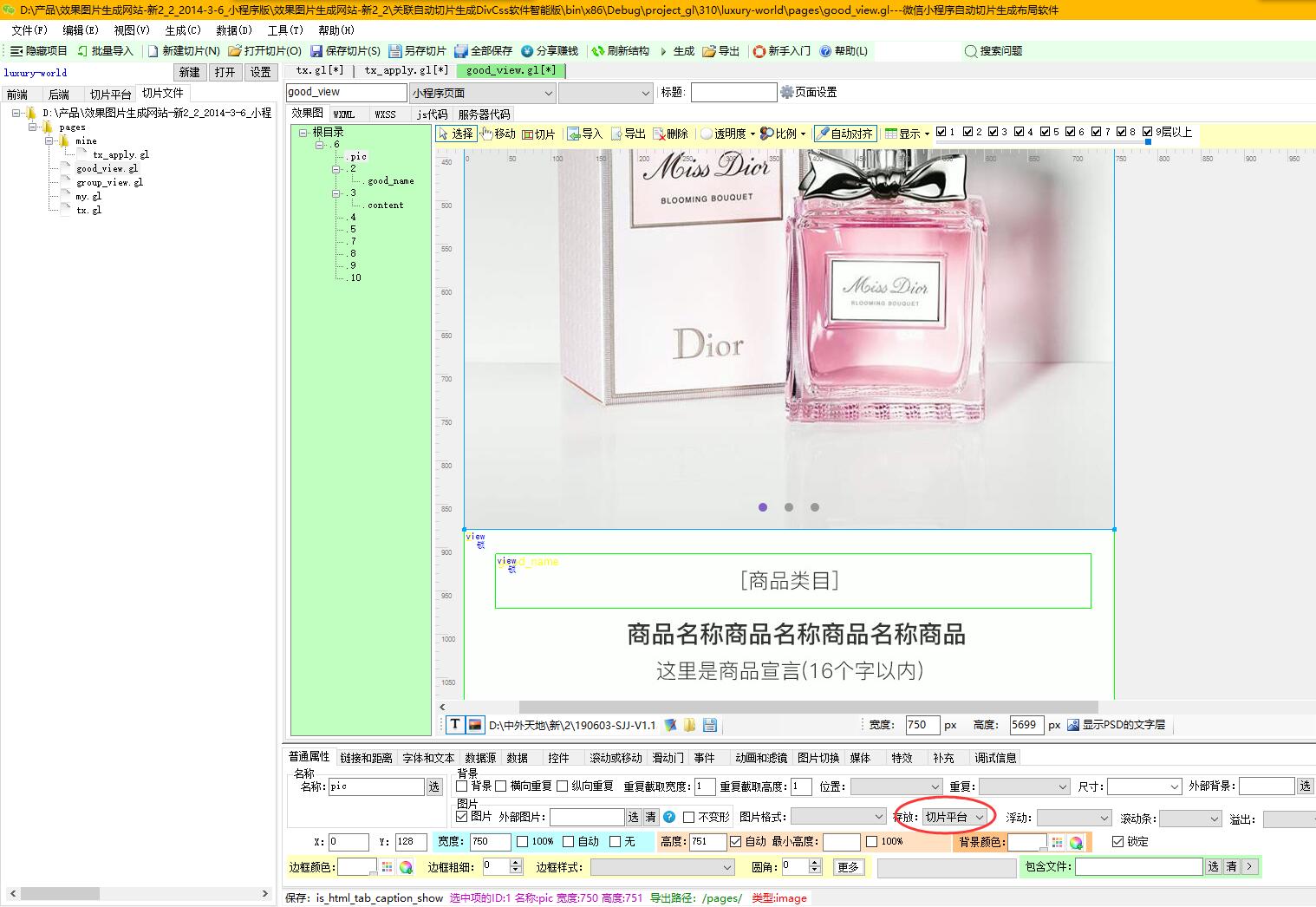Viewport: 1316px width, 907px height.
Task: Collapse the pages folder in file tree
Action: click(33, 127)
